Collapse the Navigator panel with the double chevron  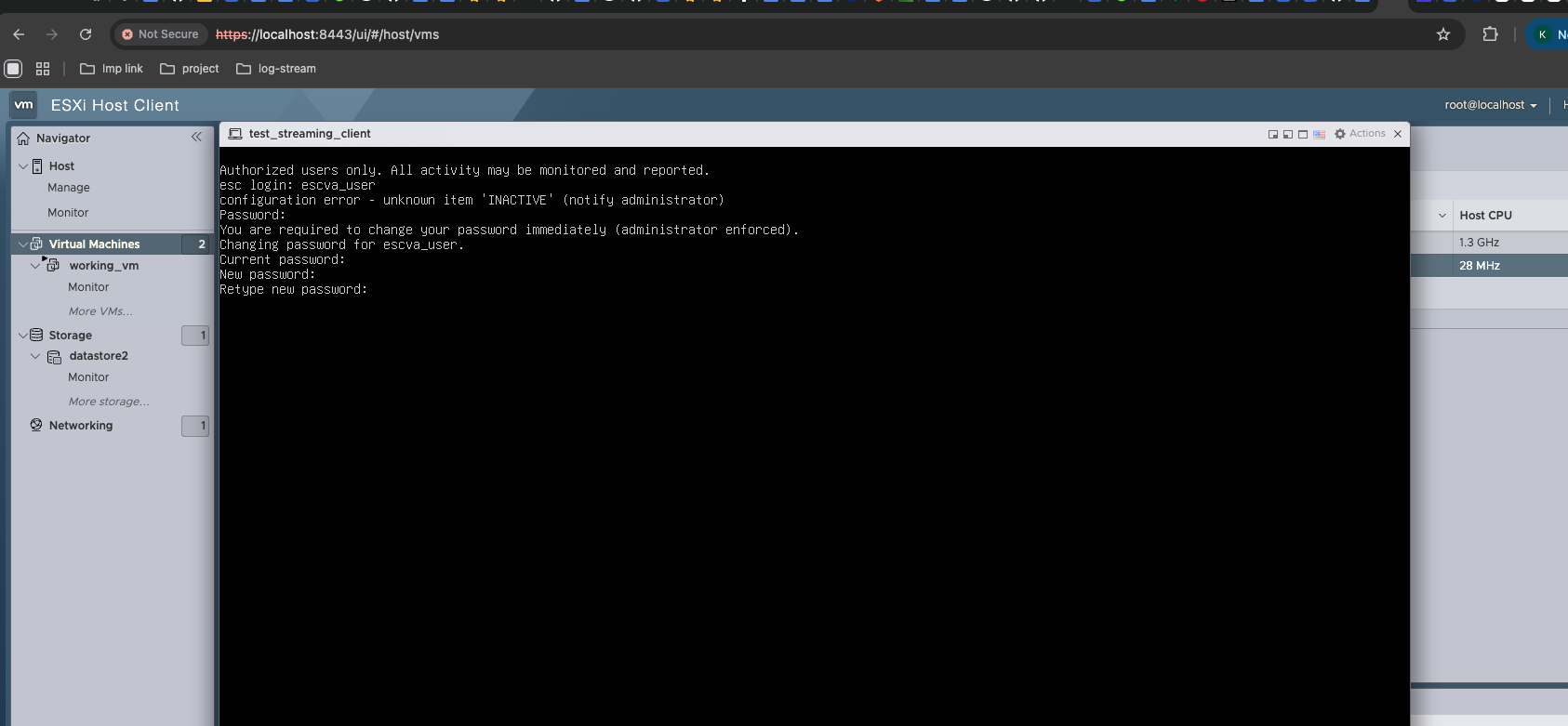point(196,137)
